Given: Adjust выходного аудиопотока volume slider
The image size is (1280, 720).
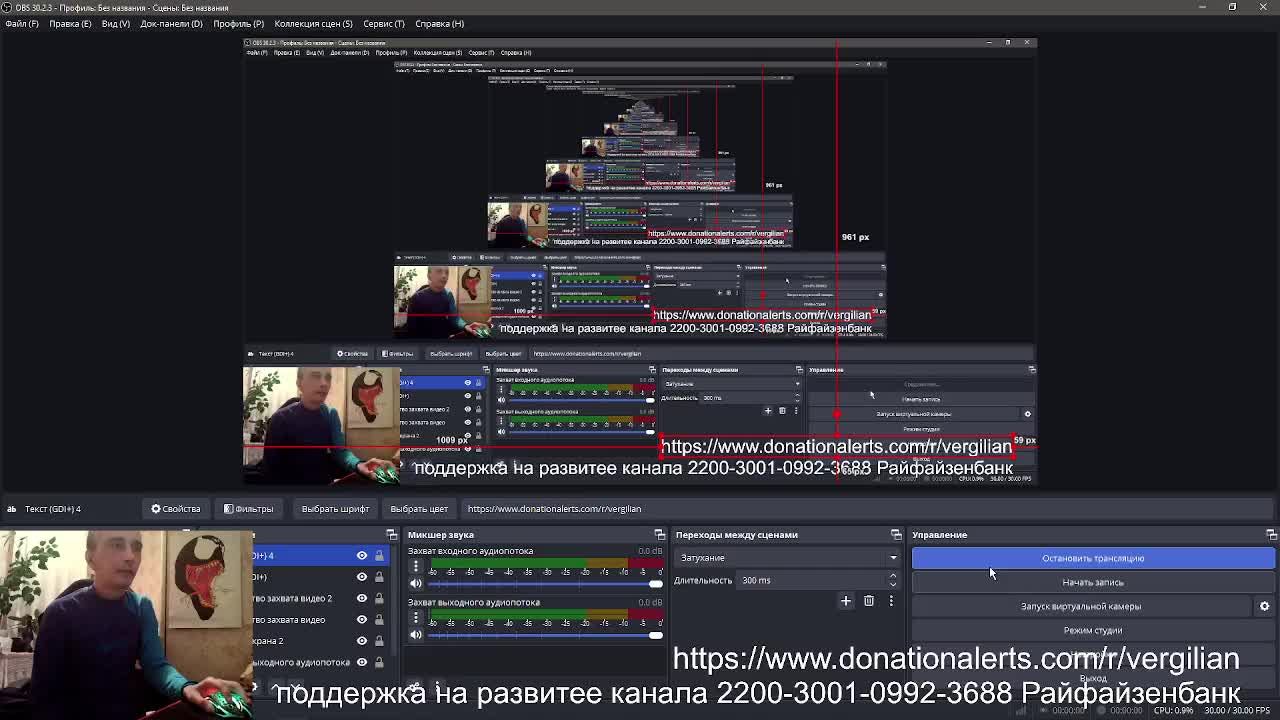Looking at the screenshot, I should 546,634.
